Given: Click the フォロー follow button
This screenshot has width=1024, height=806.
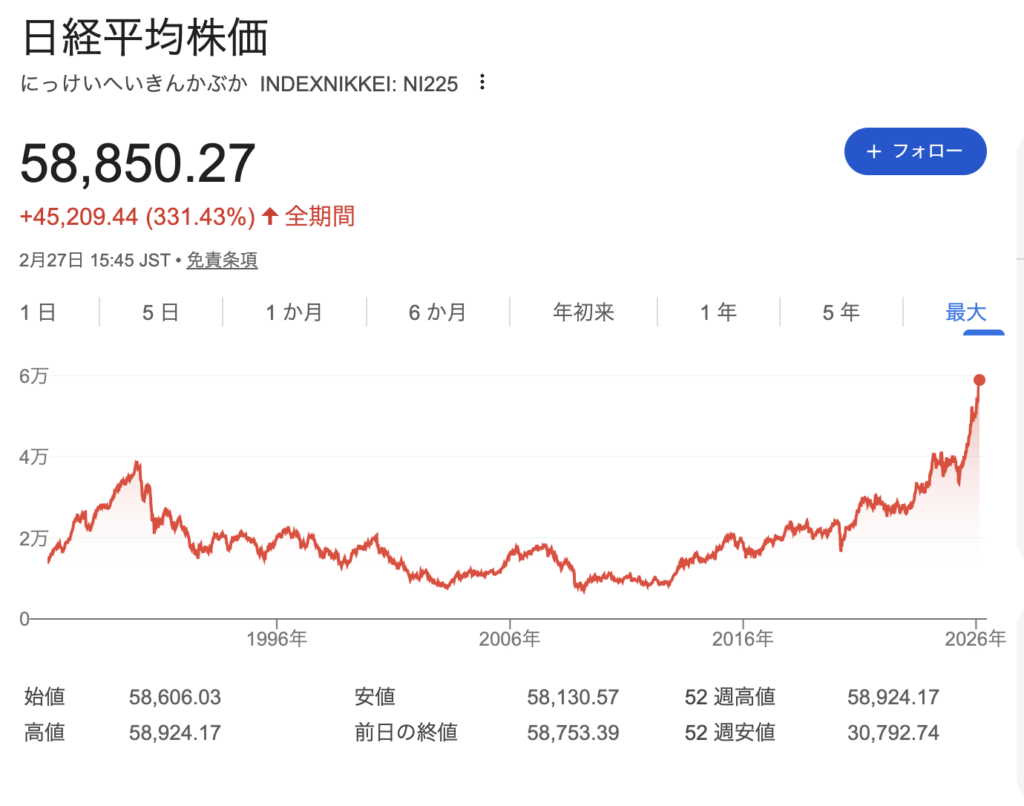Looking at the screenshot, I should [x=915, y=151].
